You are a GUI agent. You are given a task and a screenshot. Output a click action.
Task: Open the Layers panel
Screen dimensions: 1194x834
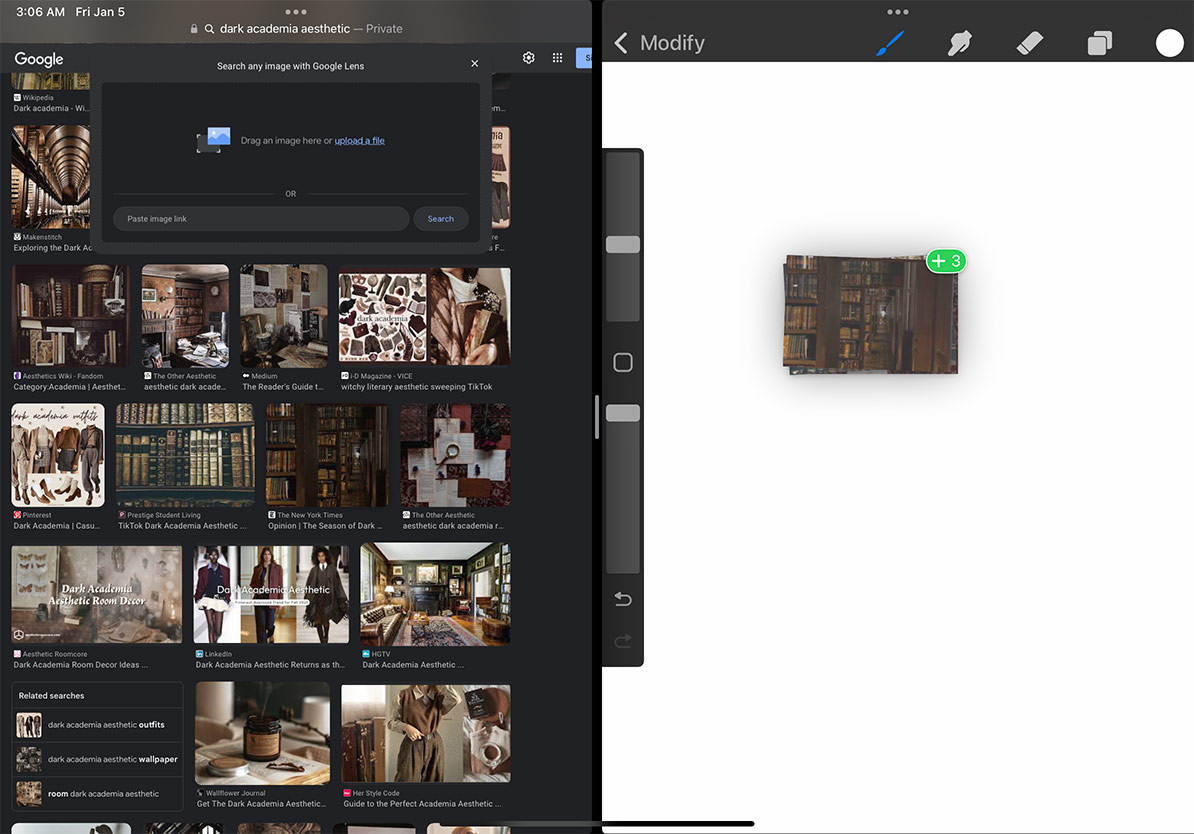point(1099,42)
